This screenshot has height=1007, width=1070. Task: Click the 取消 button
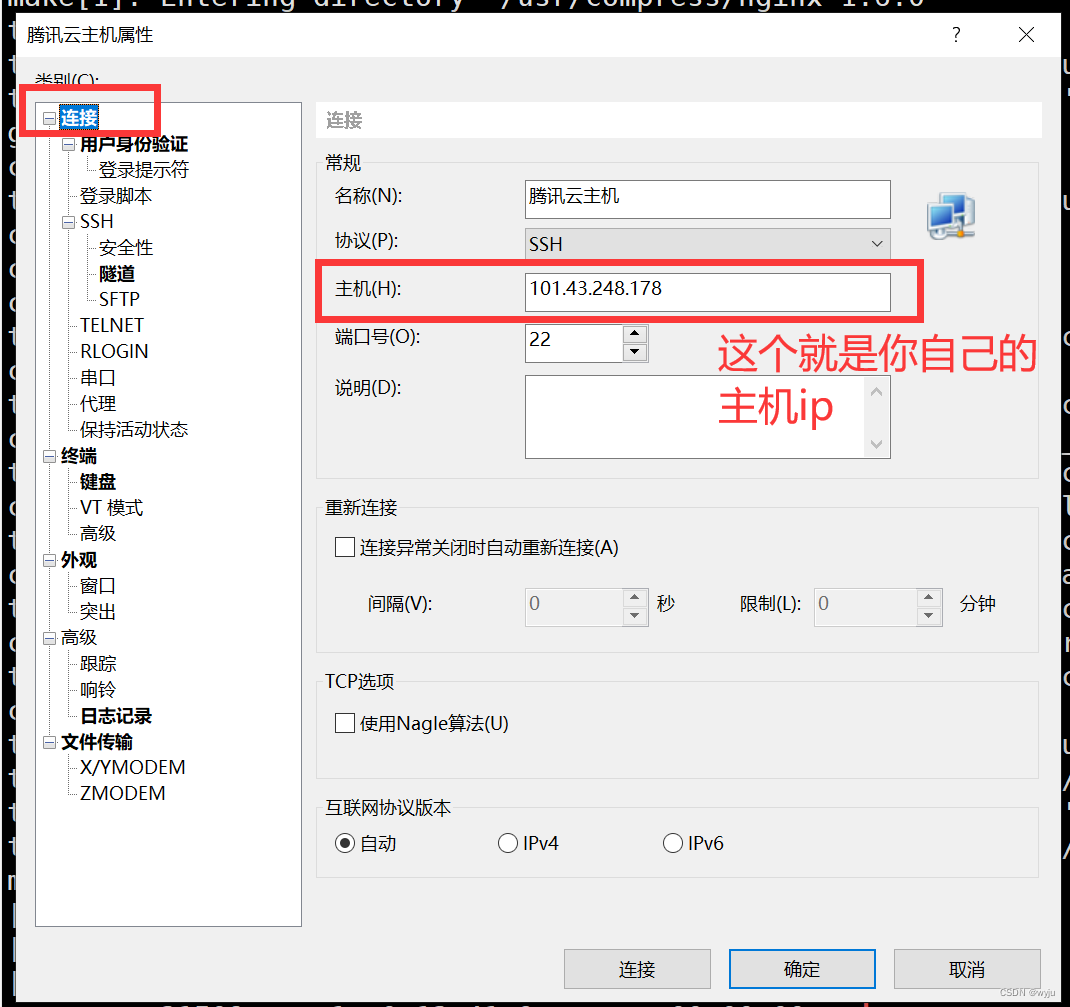tap(967, 969)
